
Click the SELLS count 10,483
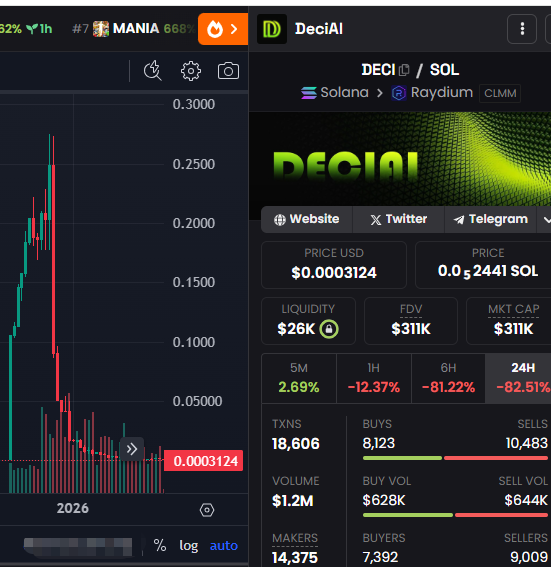pos(527,443)
